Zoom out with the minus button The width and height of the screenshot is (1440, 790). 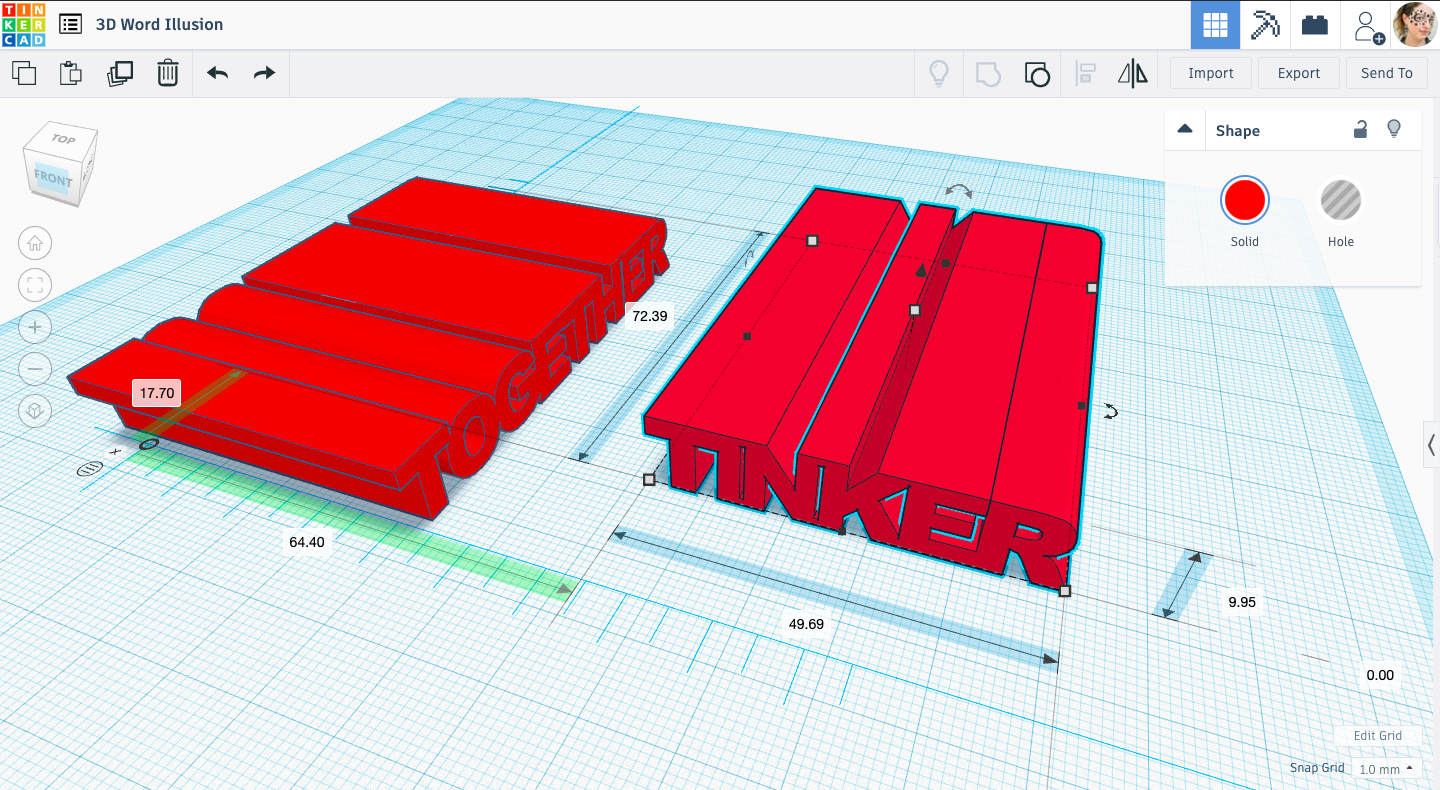point(35,369)
